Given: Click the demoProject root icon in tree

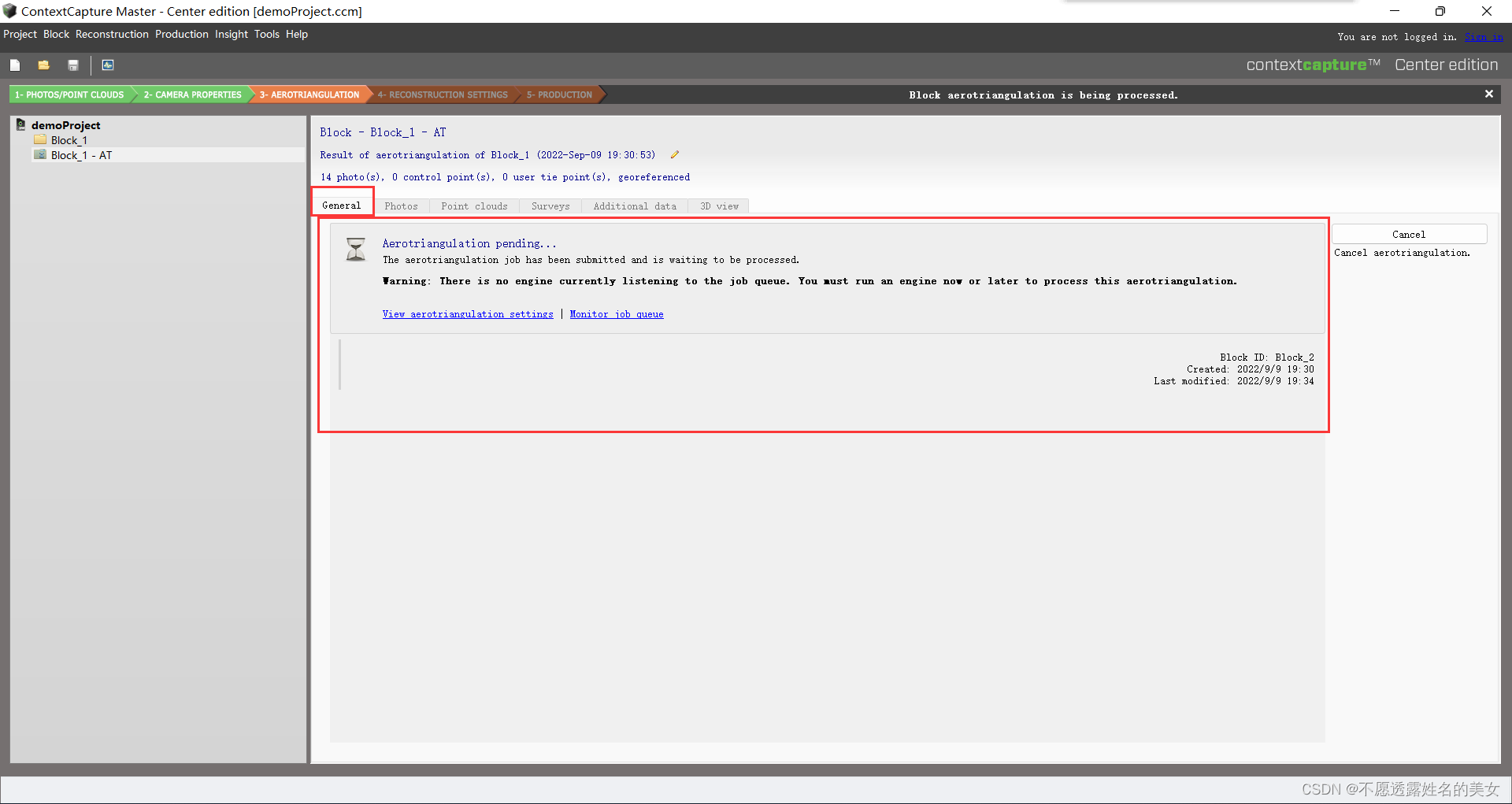Looking at the screenshot, I should coord(21,125).
